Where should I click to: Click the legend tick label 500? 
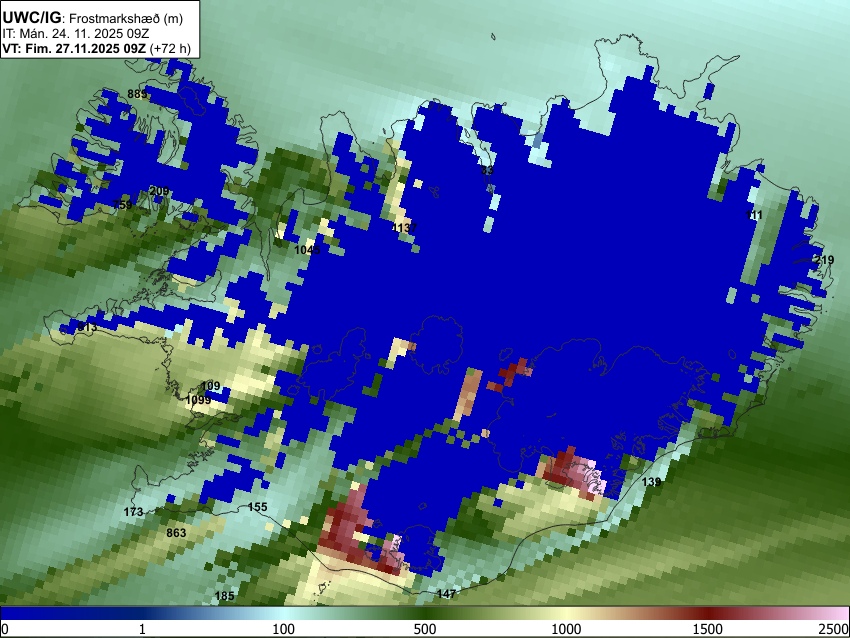click(424, 629)
